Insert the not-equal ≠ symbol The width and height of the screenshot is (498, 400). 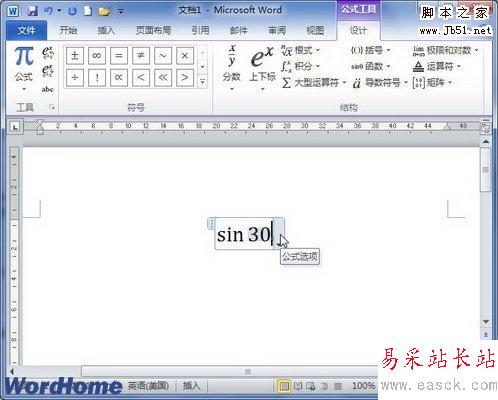pyautogui.click(x=141, y=56)
